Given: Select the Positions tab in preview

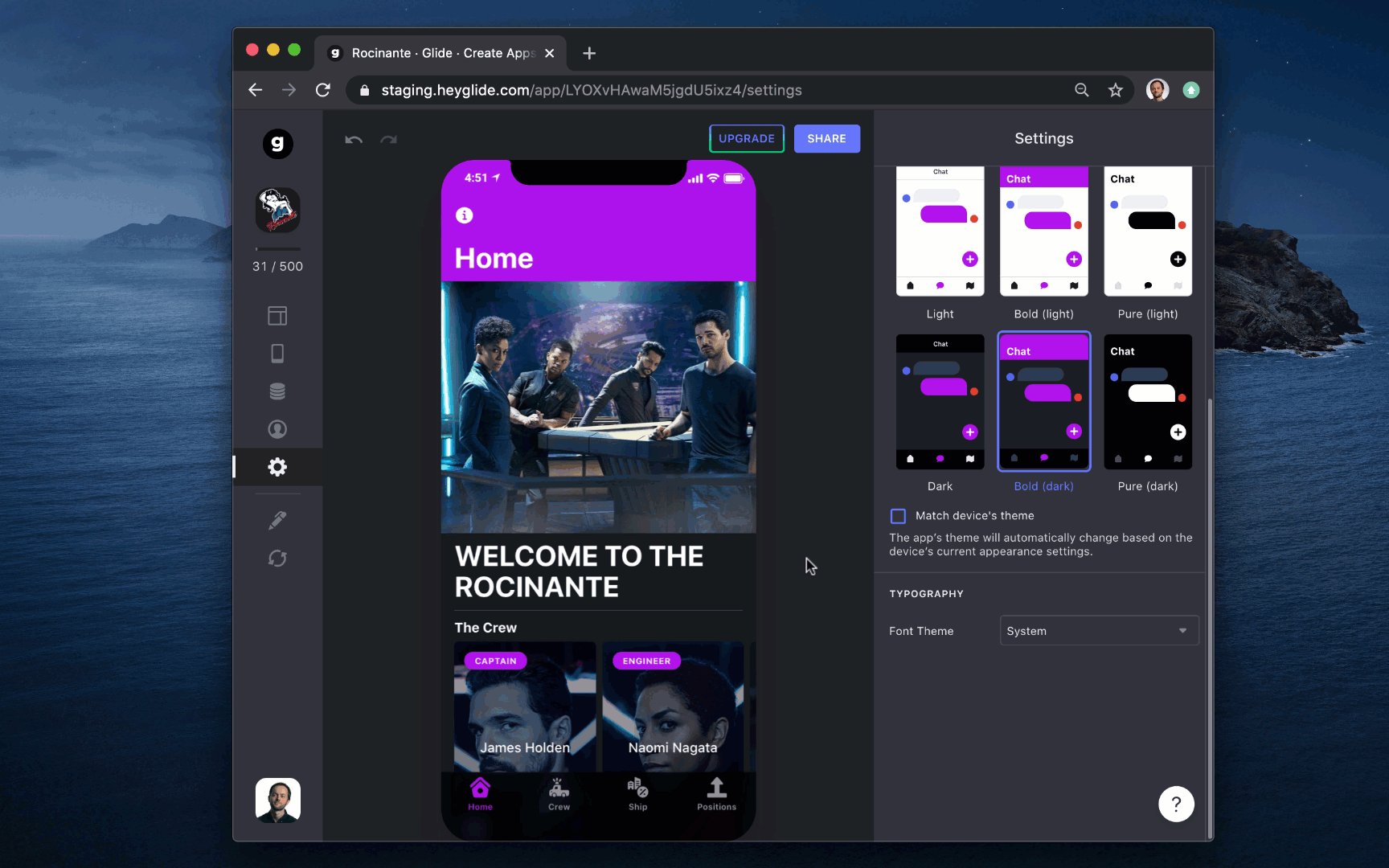Looking at the screenshot, I should click(x=716, y=794).
